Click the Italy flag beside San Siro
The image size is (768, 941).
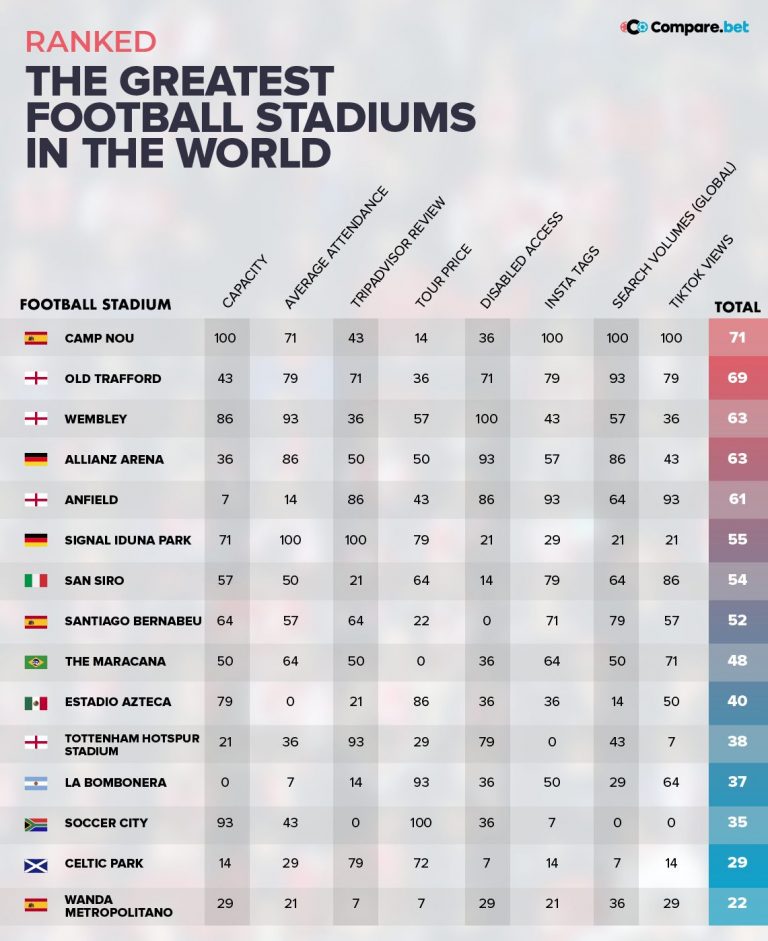tap(36, 581)
